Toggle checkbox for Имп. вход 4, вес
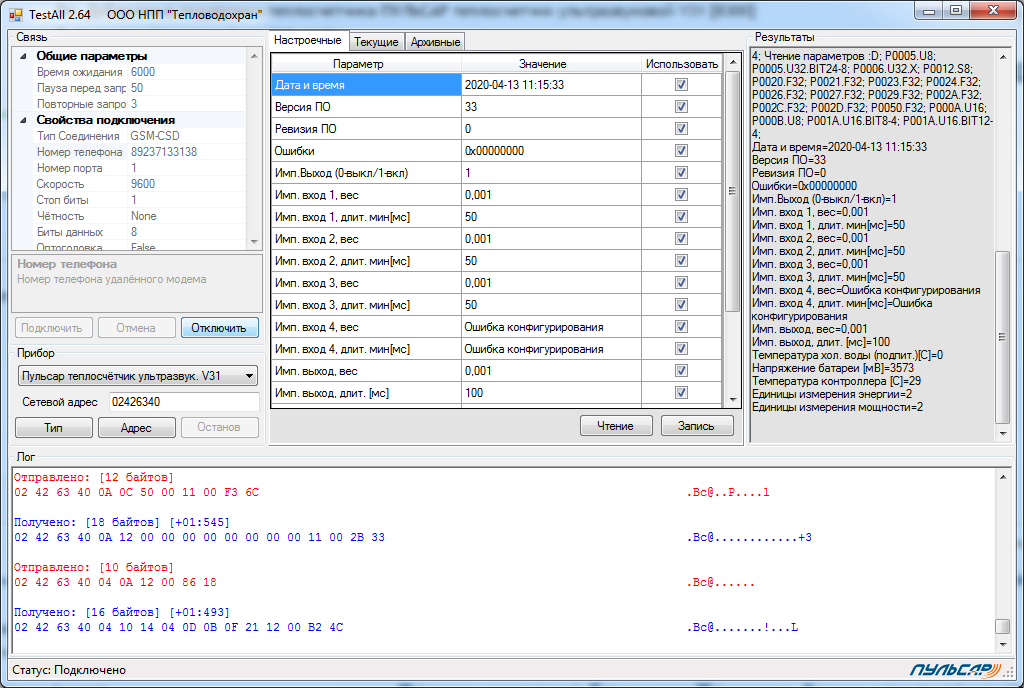1024x688 pixels. tap(681, 327)
